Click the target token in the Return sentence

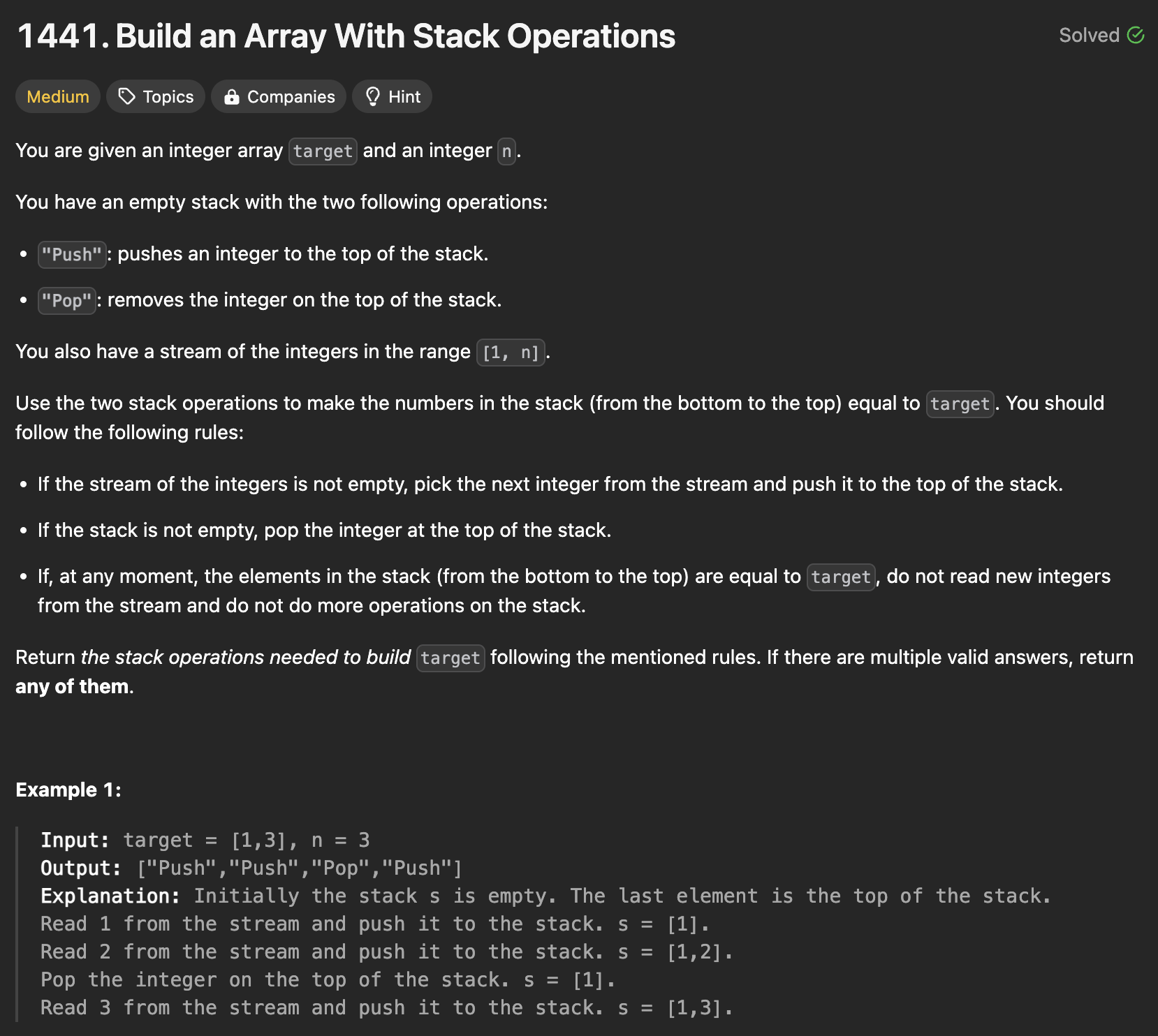[450, 658]
